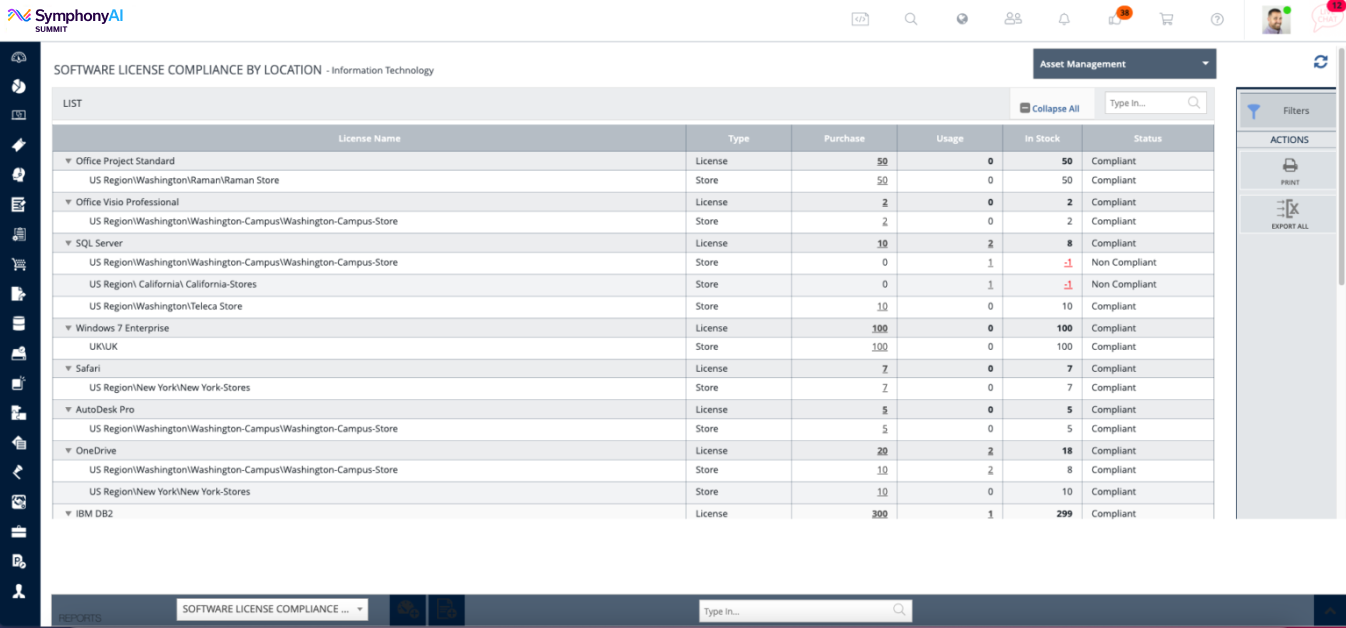Open the notifications bell icon
Viewport: 1346px width, 628px height.
click(x=1064, y=19)
